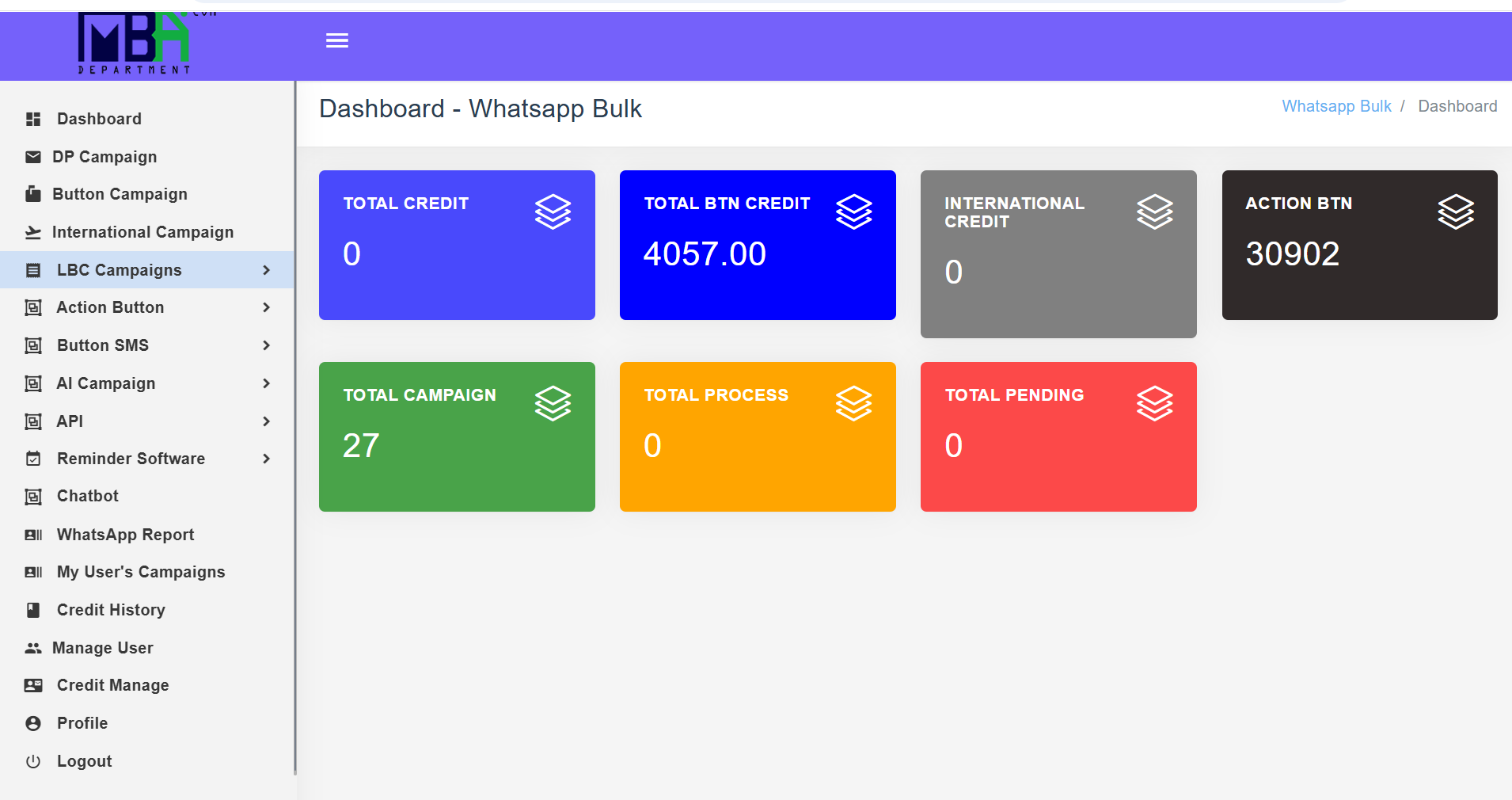Click layers icon on Total Campaign card
The image size is (1512, 800).
point(553,403)
